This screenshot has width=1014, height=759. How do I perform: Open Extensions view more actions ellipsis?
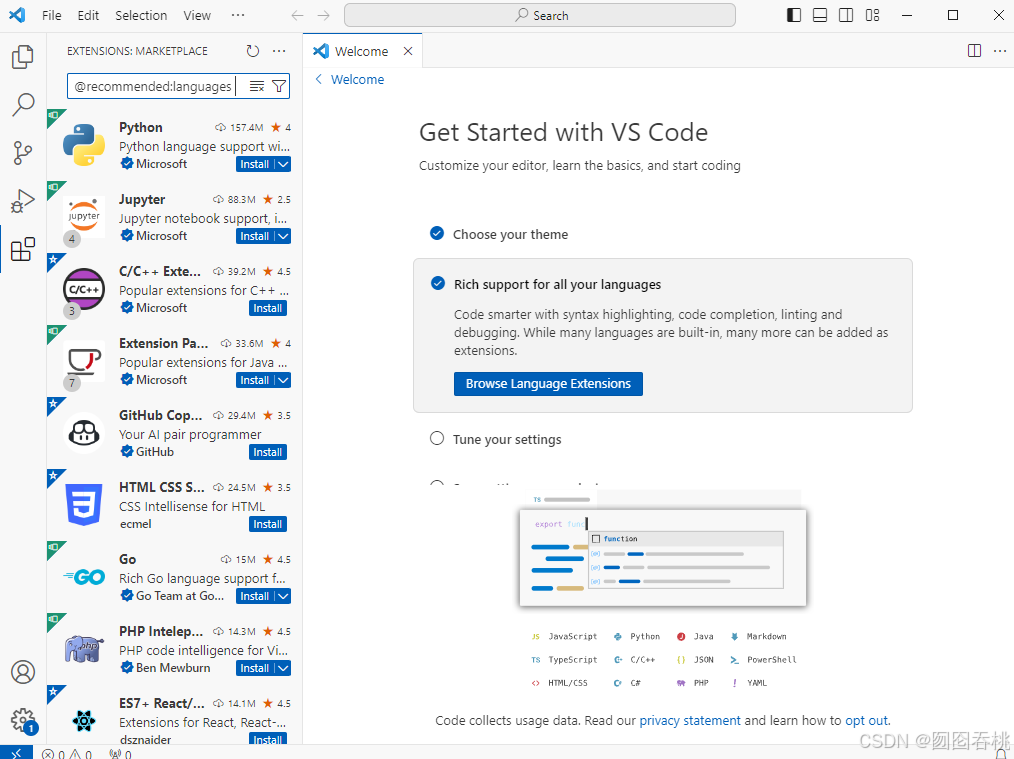(x=279, y=51)
